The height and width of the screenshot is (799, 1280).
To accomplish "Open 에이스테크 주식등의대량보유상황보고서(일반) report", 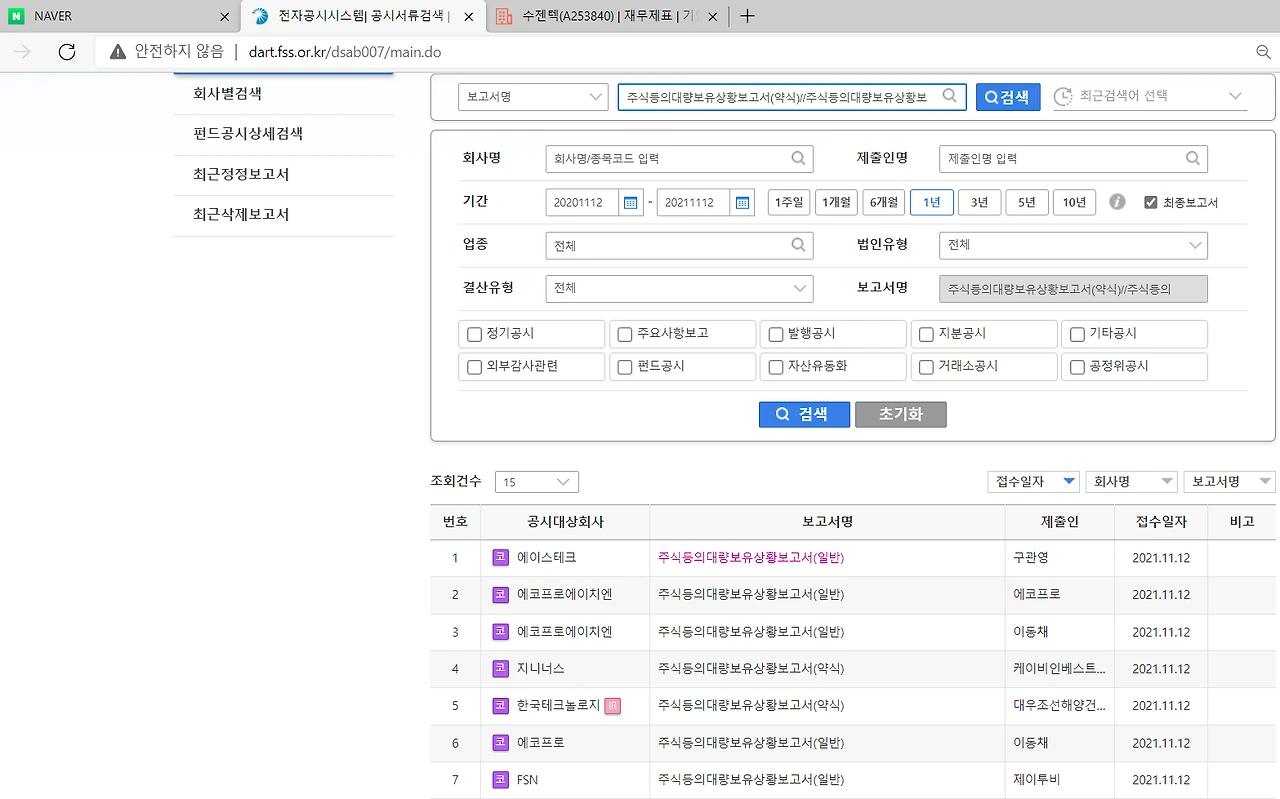I will point(751,557).
